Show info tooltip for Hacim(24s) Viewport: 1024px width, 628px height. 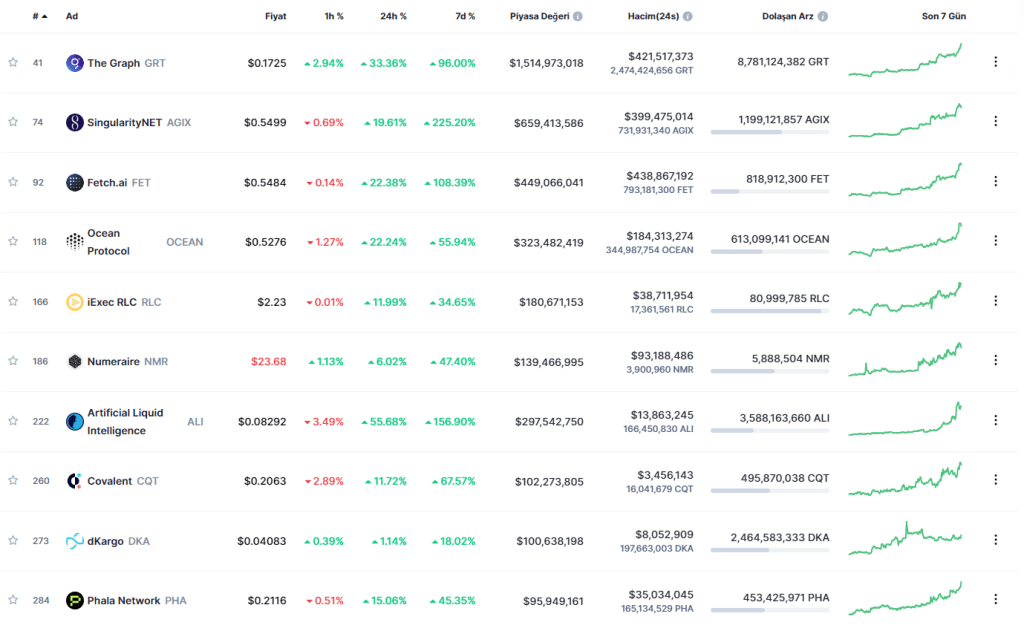[x=688, y=16]
